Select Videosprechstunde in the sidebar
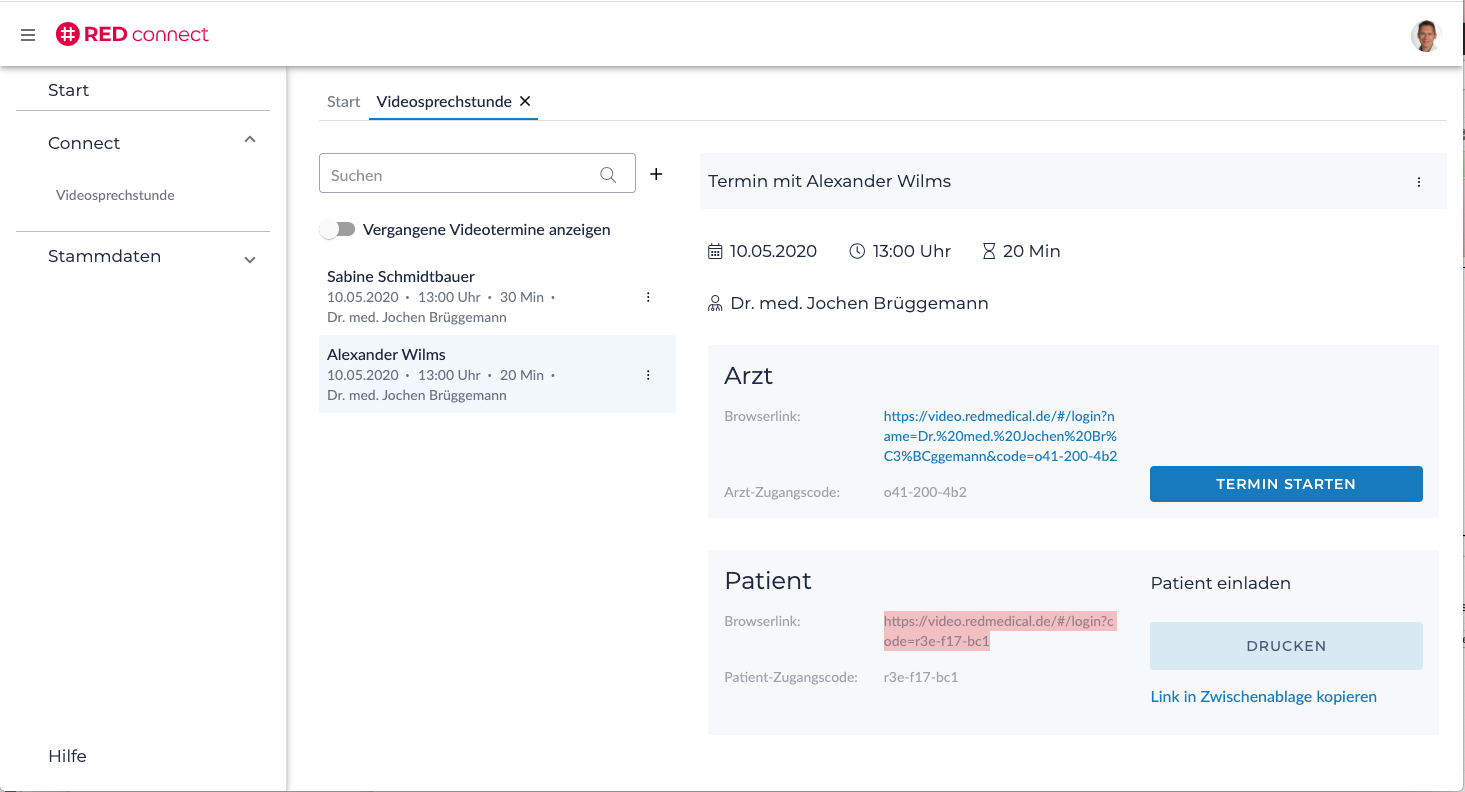The image size is (1465, 792). tap(115, 195)
